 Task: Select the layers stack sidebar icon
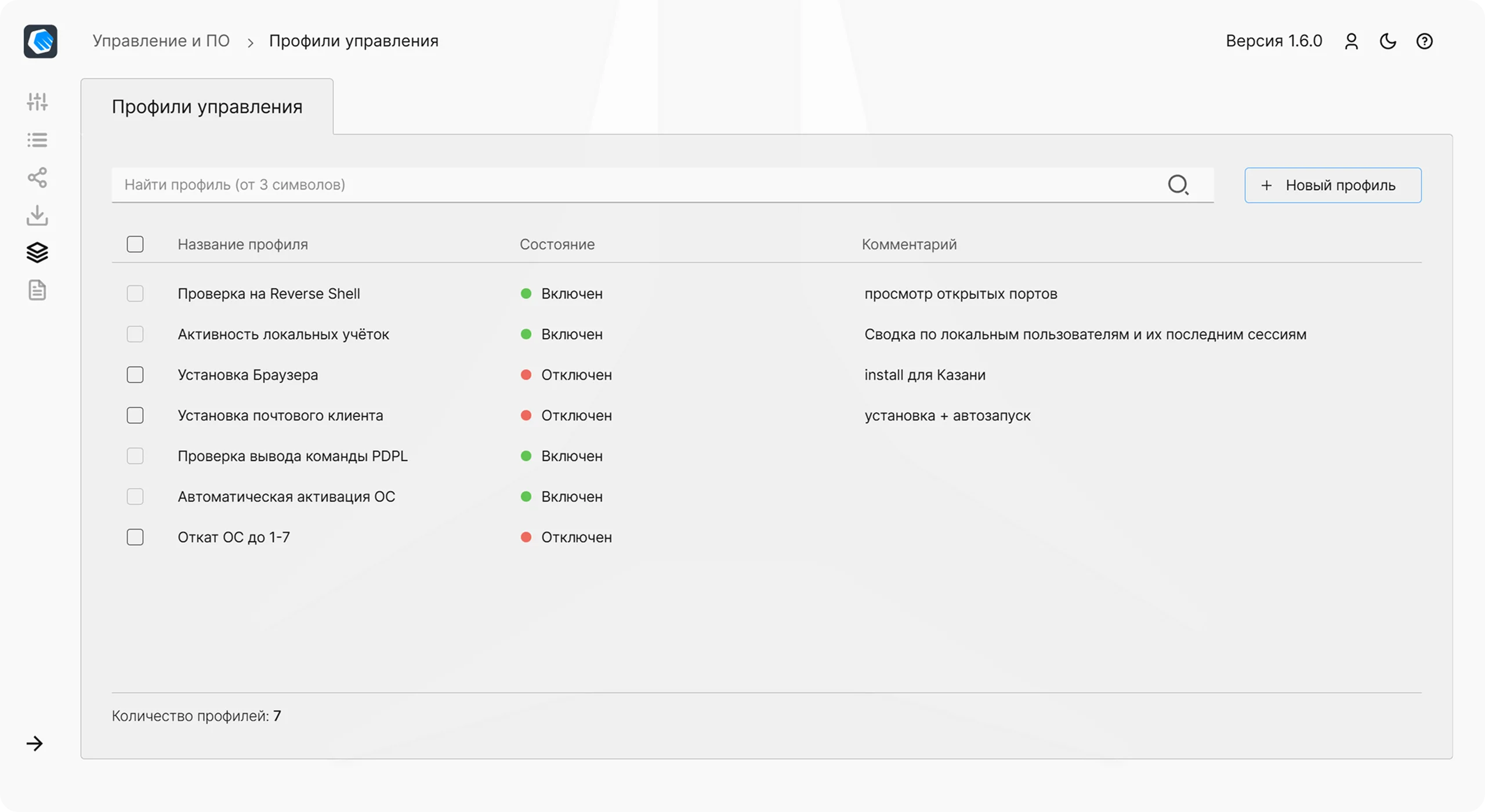[37, 252]
